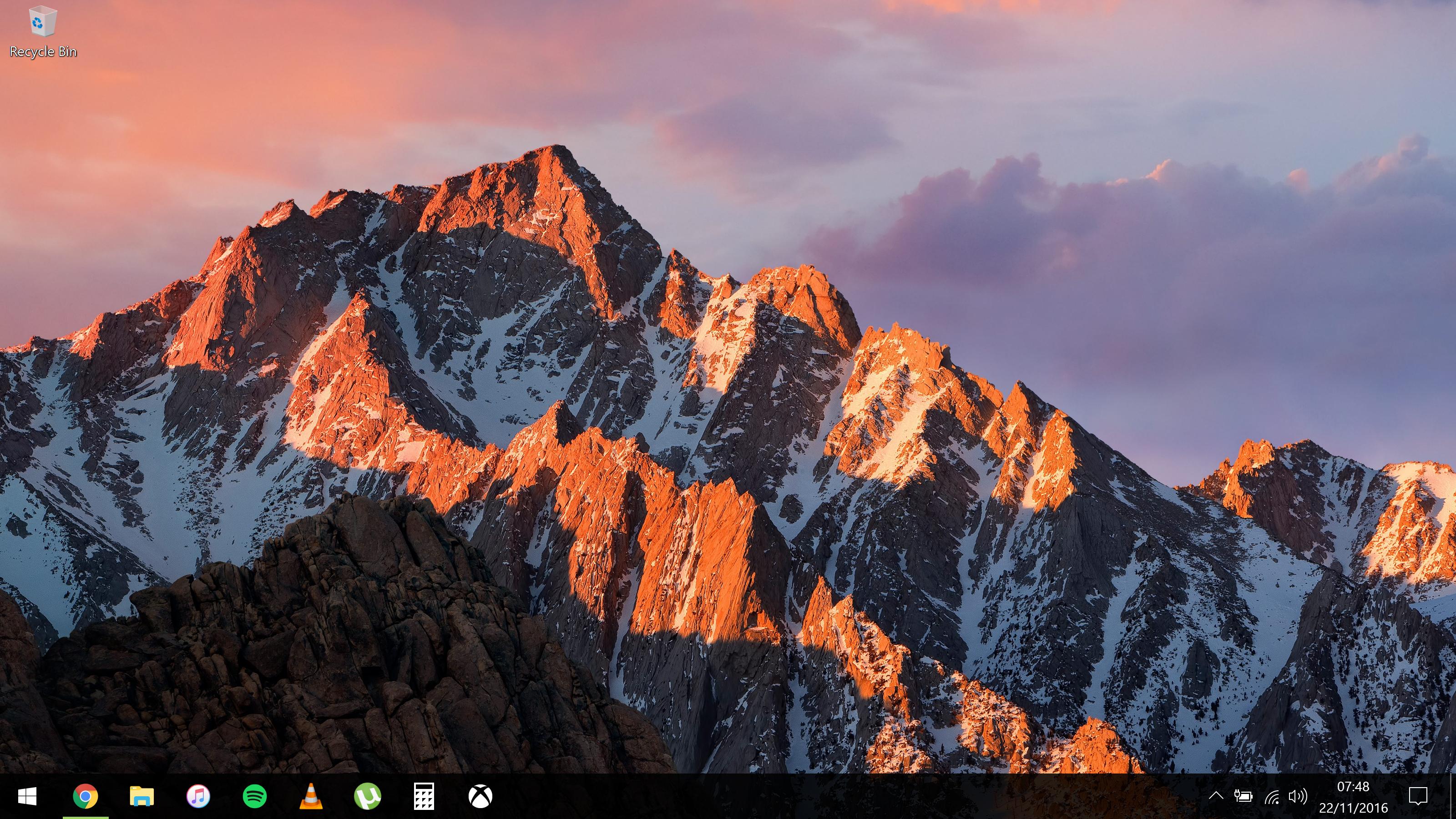Launch File Explorer from the taskbar

click(142, 796)
